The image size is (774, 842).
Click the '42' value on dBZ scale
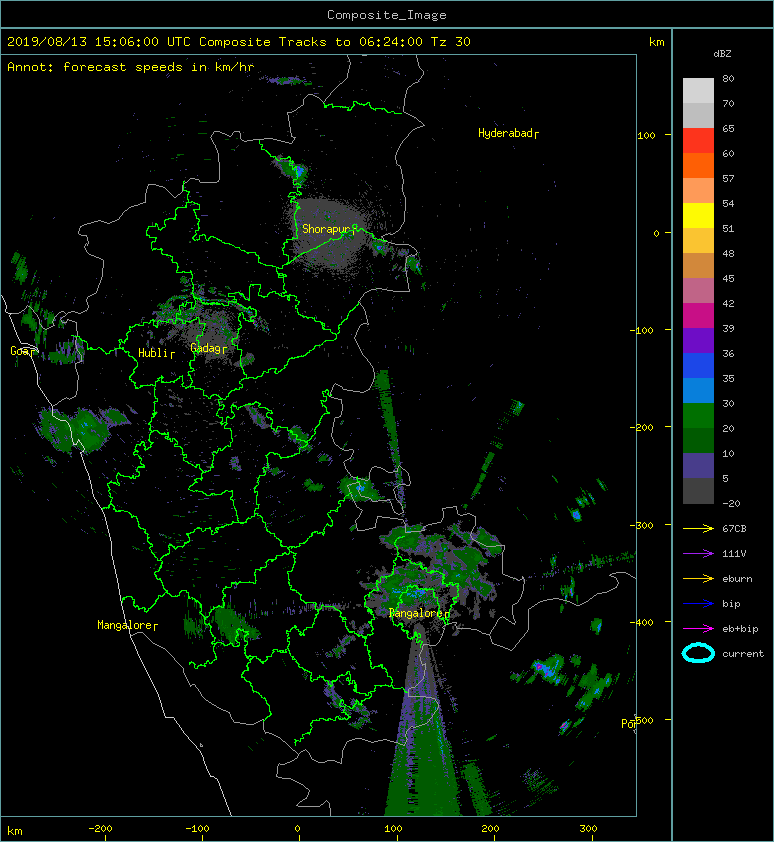point(728,303)
